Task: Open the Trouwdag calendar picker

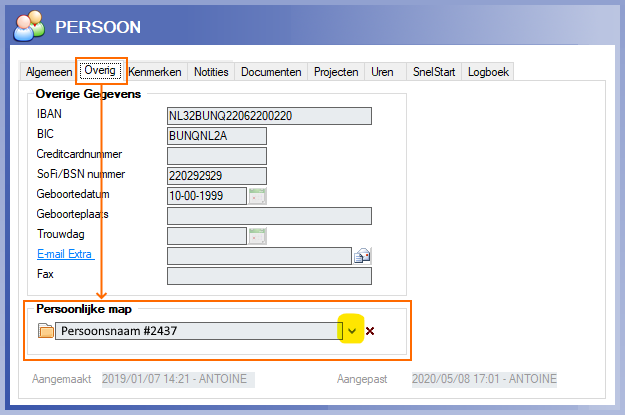Action: pyautogui.click(x=257, y=236)
